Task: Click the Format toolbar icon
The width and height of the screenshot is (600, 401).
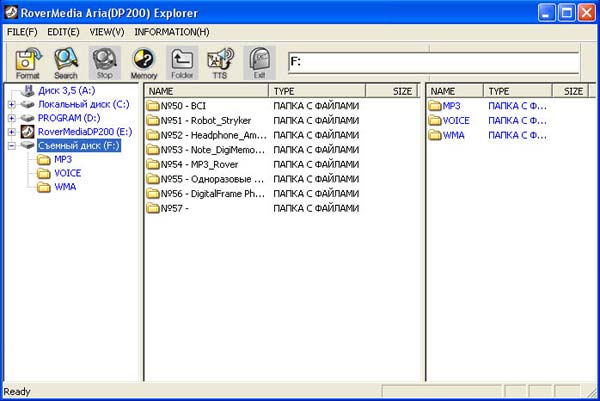Action: (28, 63)
